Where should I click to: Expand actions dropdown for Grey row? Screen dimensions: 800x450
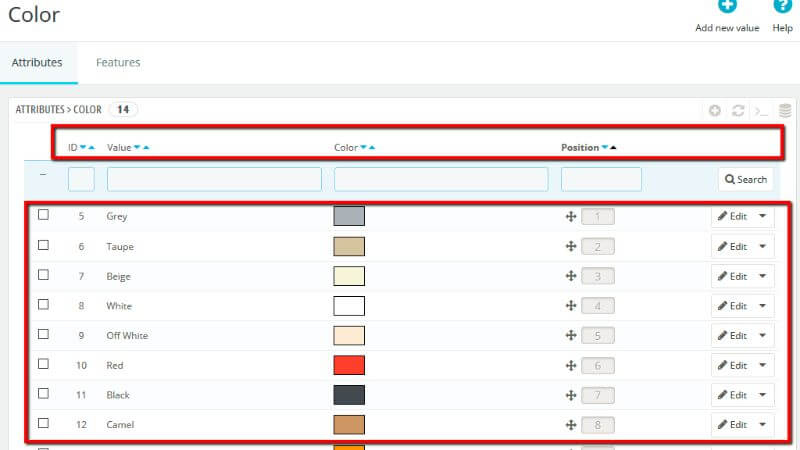pos(763,216)
